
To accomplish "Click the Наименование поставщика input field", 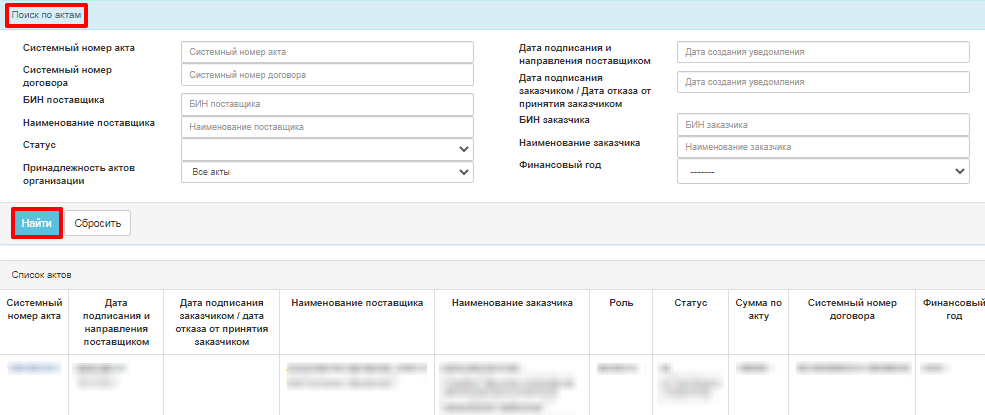I will pyautogui.click(x=327, y=127).
